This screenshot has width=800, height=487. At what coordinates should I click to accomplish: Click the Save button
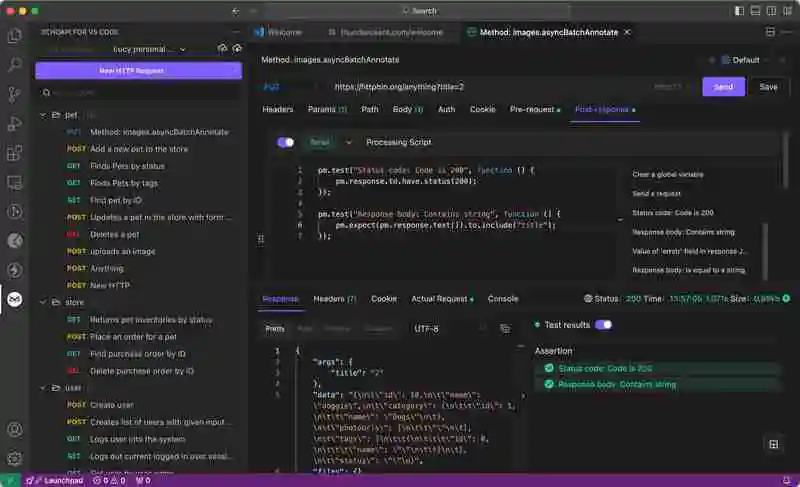click(x=768, y=87)
